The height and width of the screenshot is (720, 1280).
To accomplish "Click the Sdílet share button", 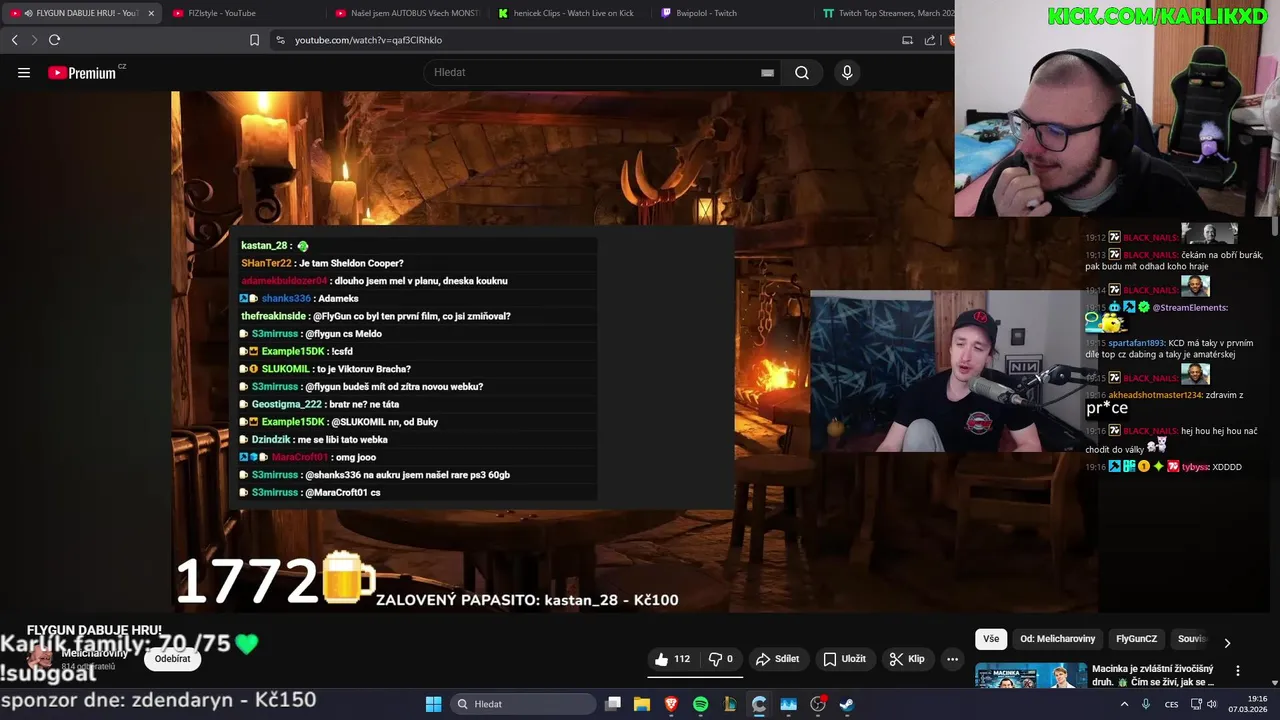I will click(777, 659).
